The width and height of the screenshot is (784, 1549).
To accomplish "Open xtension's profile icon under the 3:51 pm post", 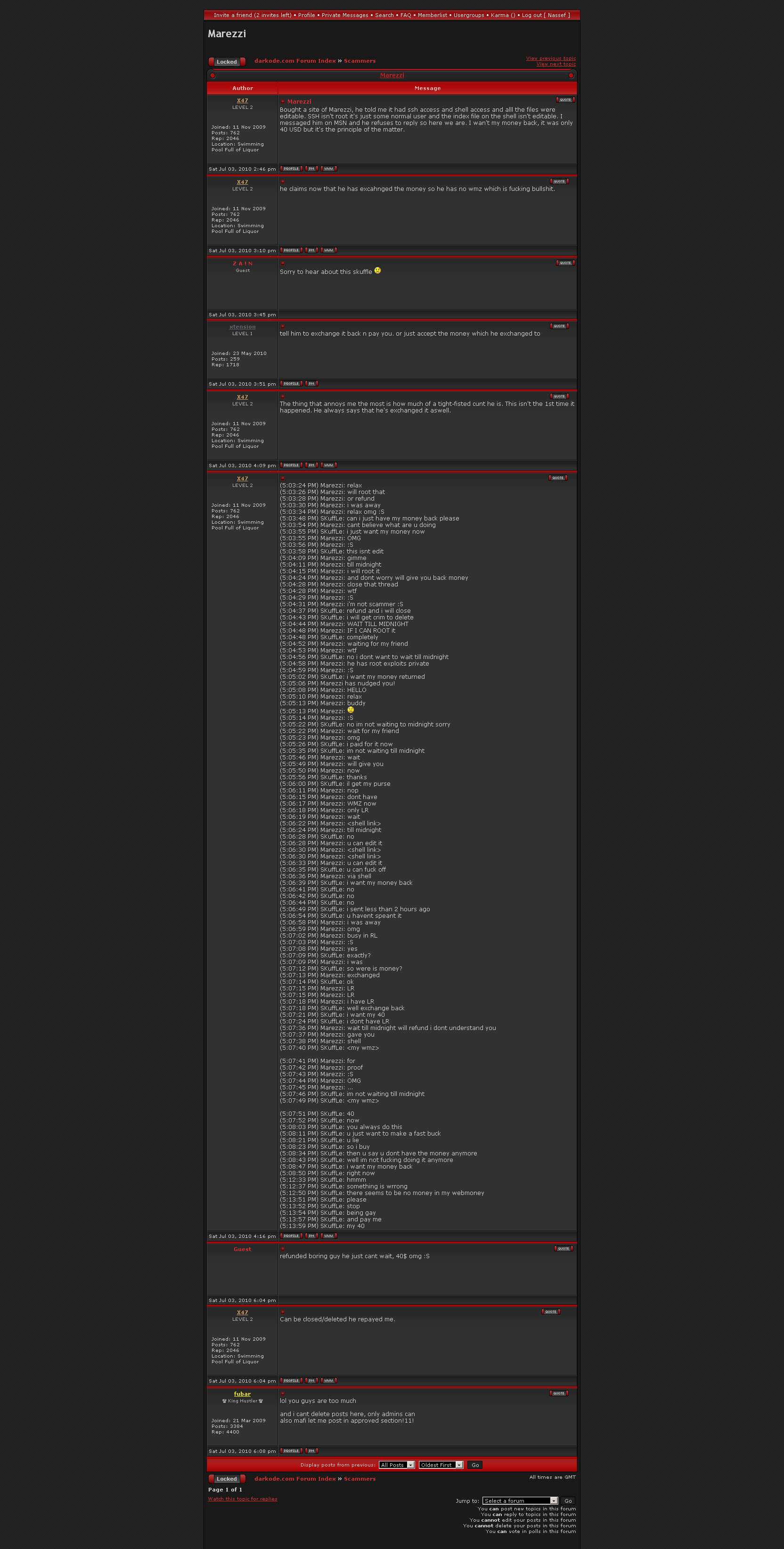I will 291,384.
